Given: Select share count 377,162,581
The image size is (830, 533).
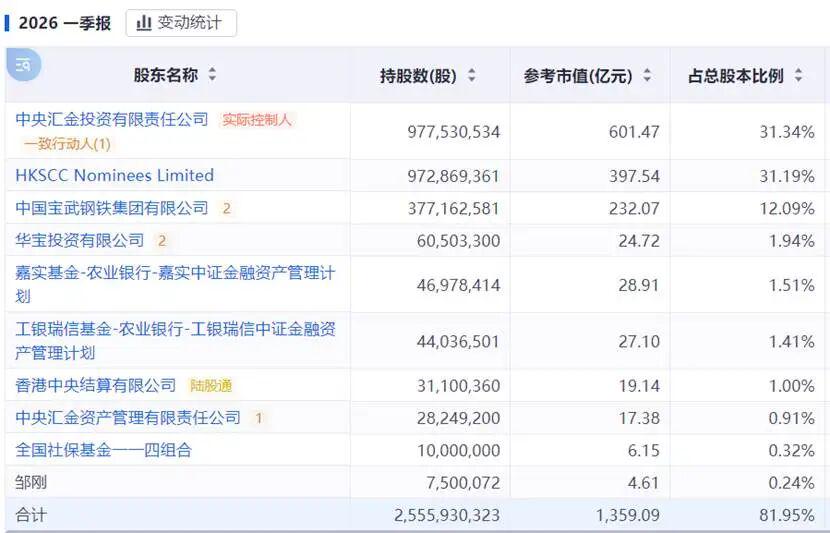Looking at the screenshot, I should point(454,209).
